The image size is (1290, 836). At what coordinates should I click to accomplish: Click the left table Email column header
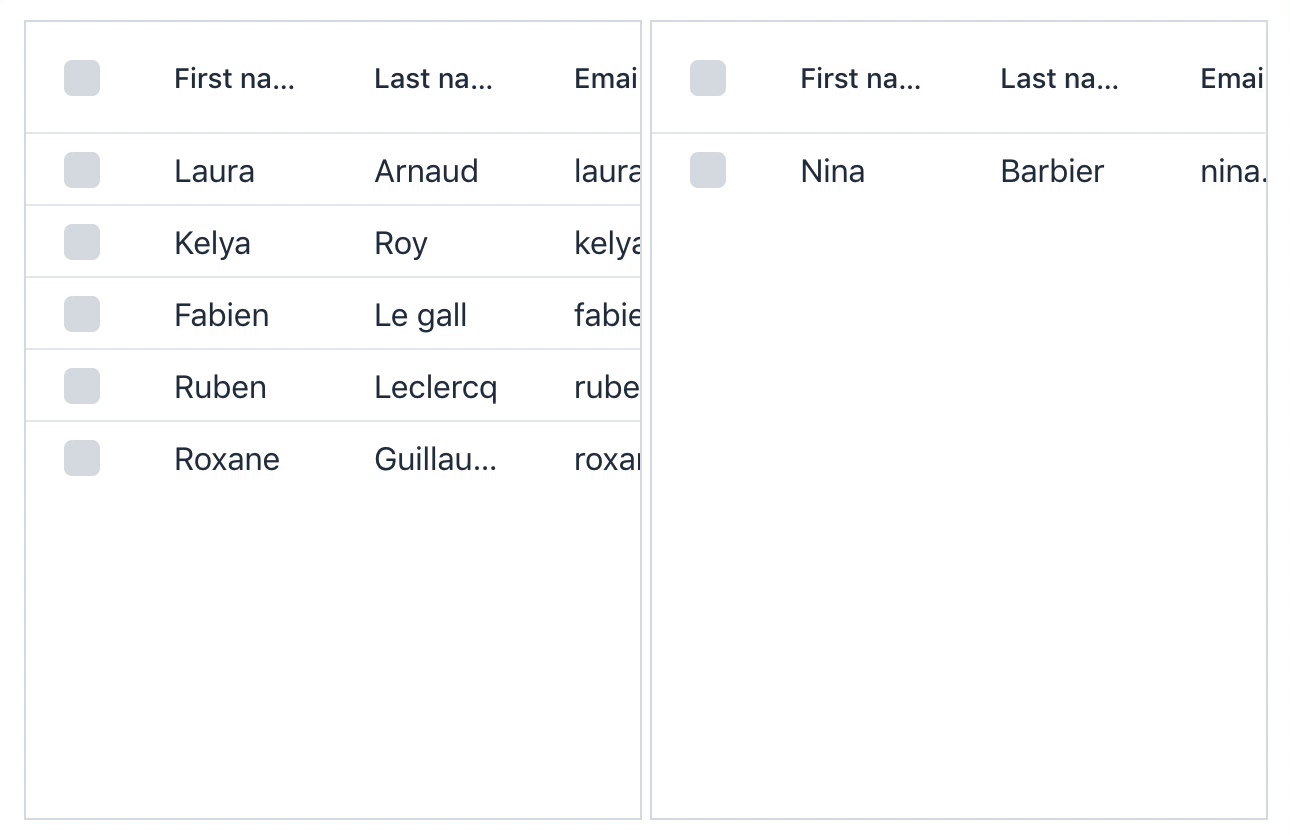[606, 79]
